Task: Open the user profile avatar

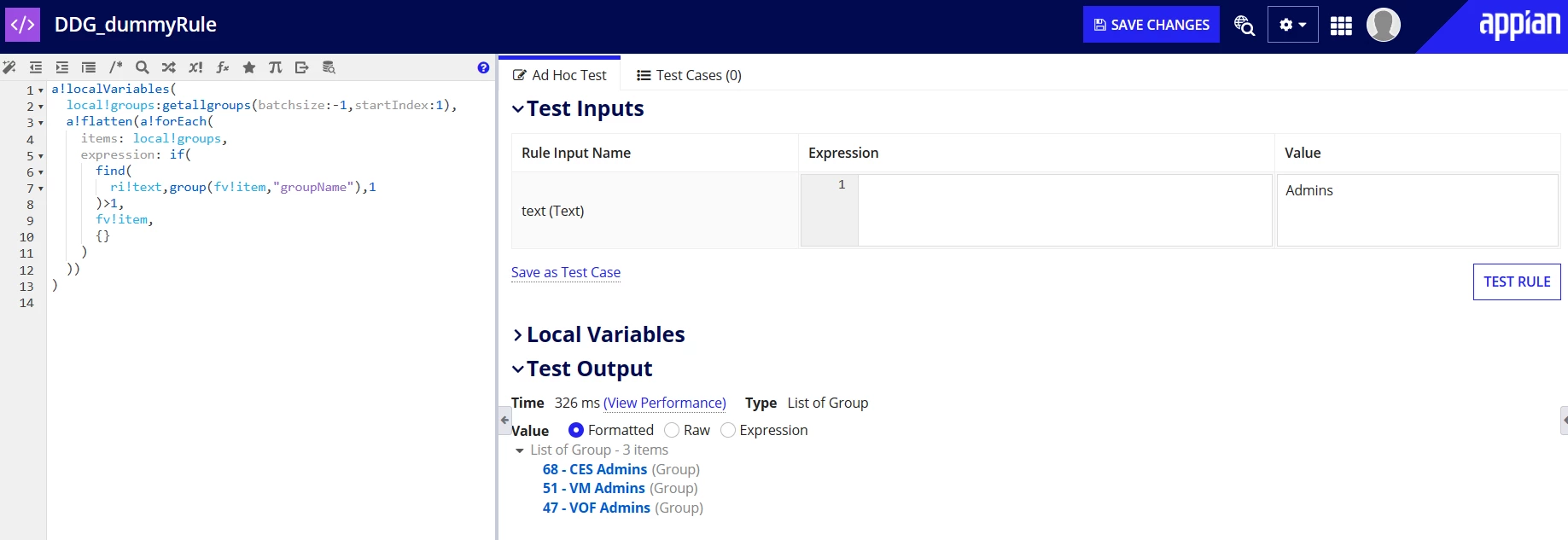Action: (1384, 25)
